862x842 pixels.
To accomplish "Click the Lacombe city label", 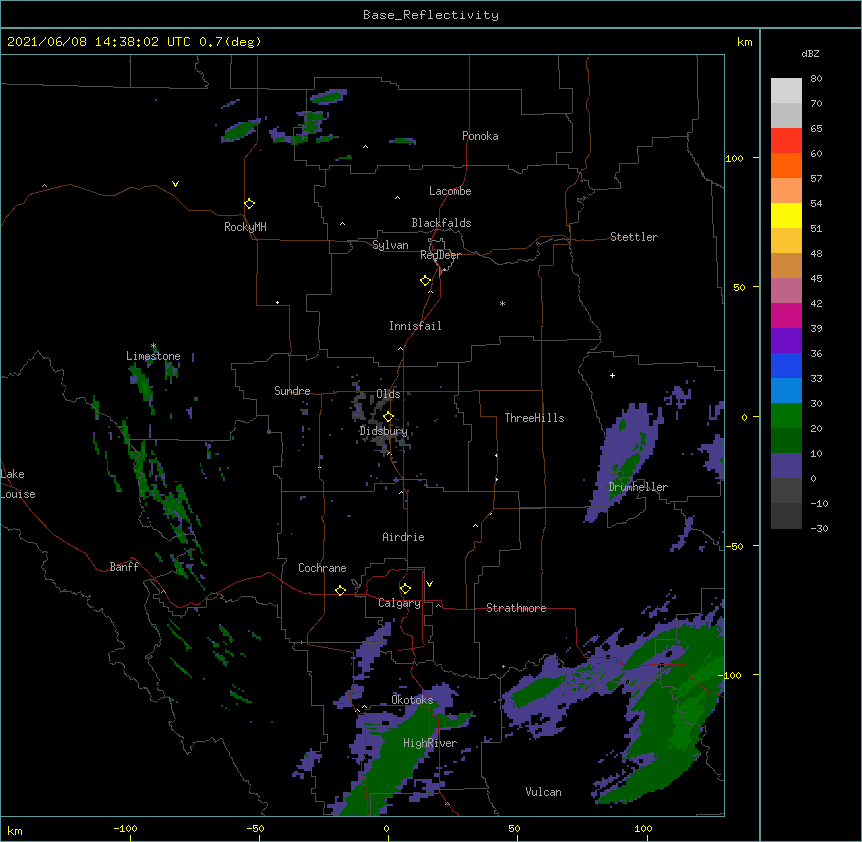I will click(x=450, y=191).
